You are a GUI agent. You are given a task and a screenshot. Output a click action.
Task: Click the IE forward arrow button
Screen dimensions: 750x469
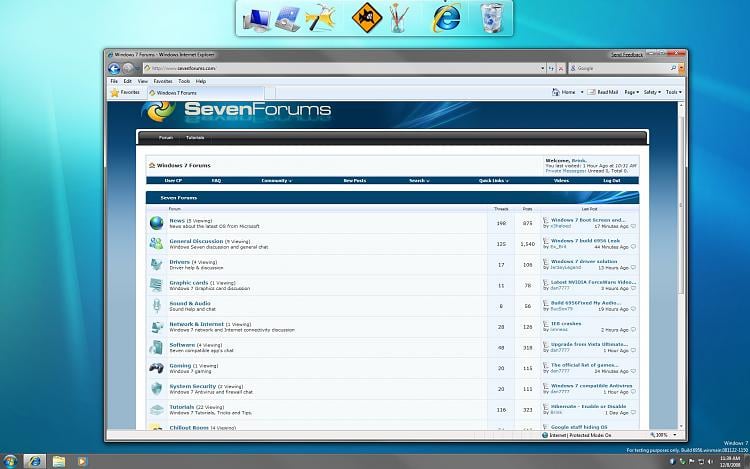pyautogui.click(x=128, y=68)
